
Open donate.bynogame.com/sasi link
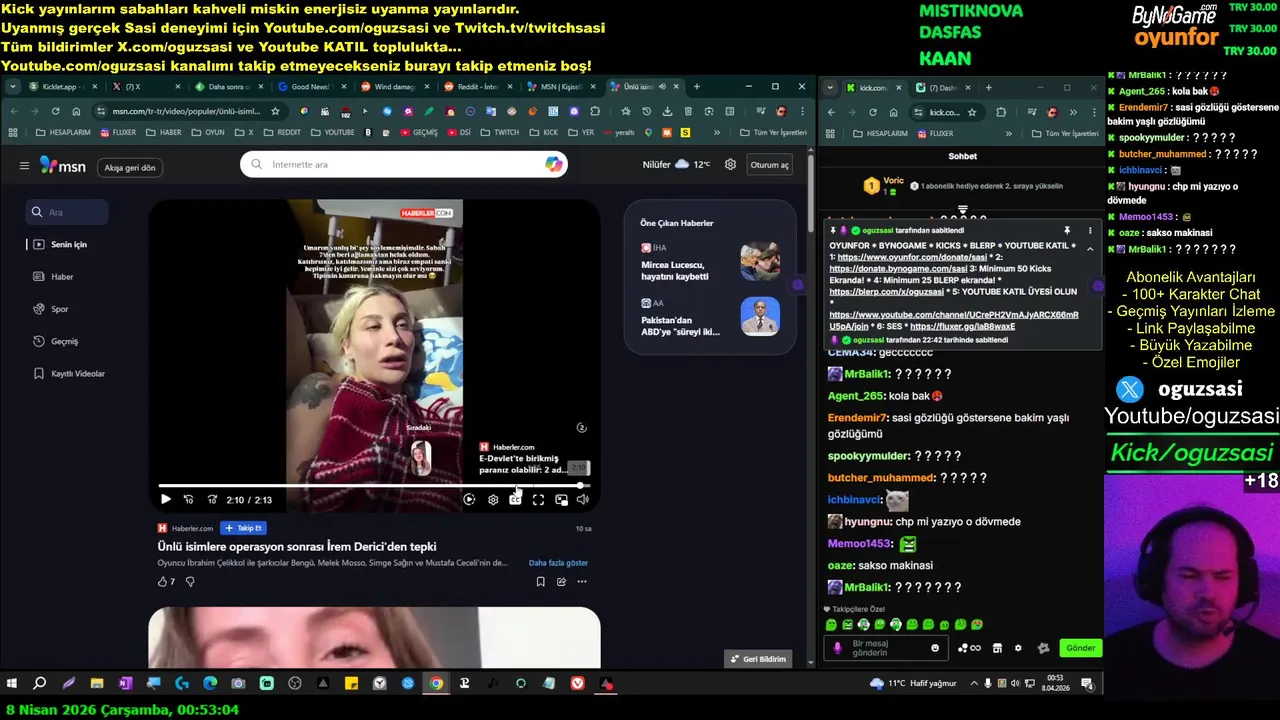[898, 269]
